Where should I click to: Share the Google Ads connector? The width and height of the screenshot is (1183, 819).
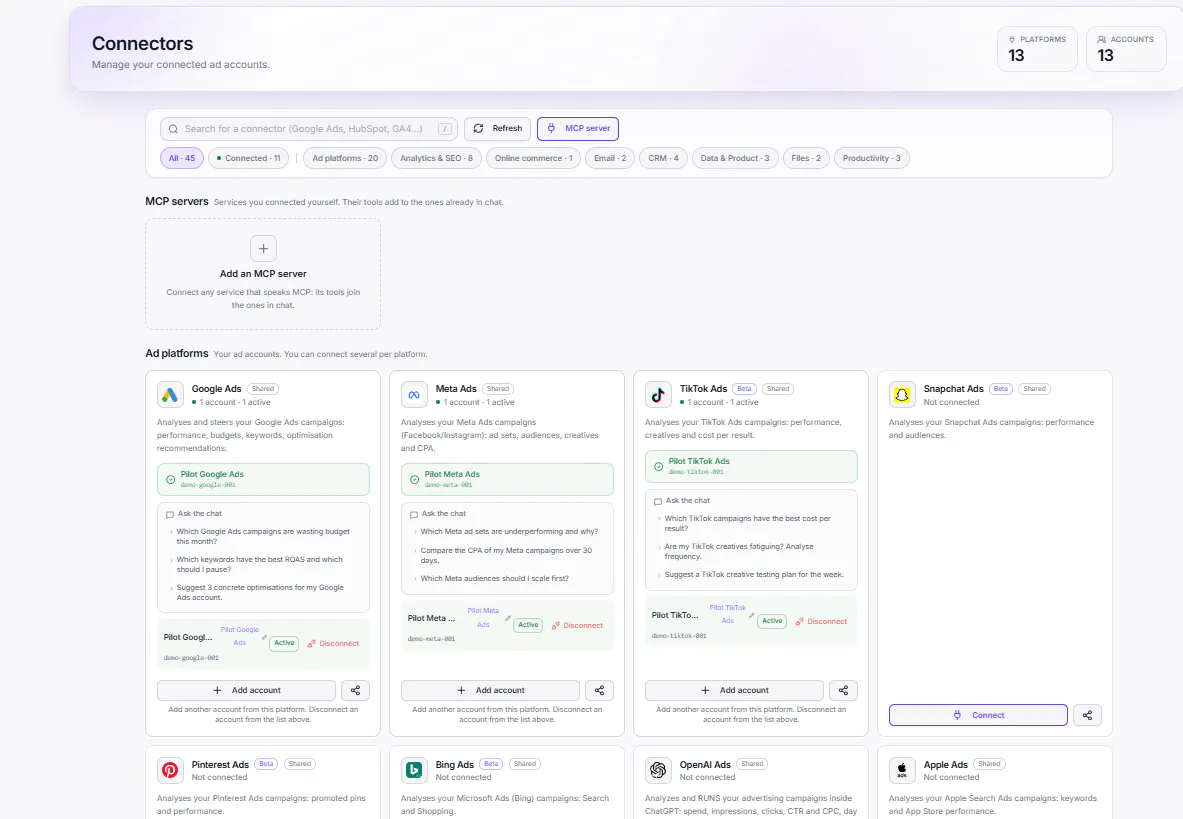tap(355, 690)
